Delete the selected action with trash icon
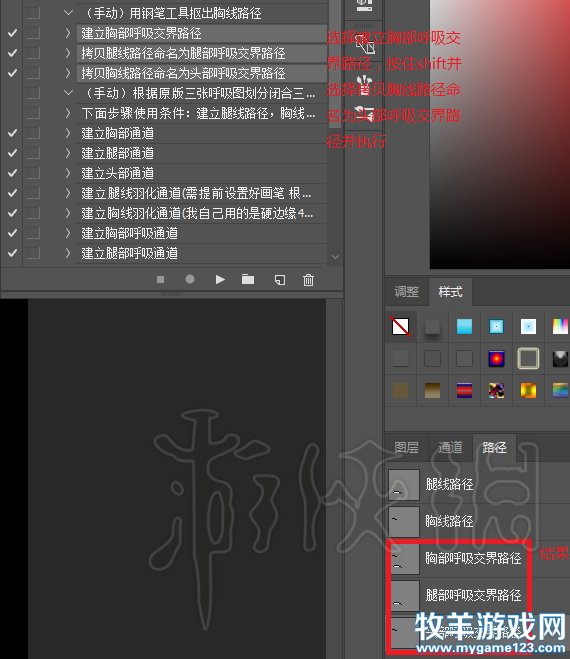Image resolution: width=570 pixels, height=659 pixels. pos(309,280)
